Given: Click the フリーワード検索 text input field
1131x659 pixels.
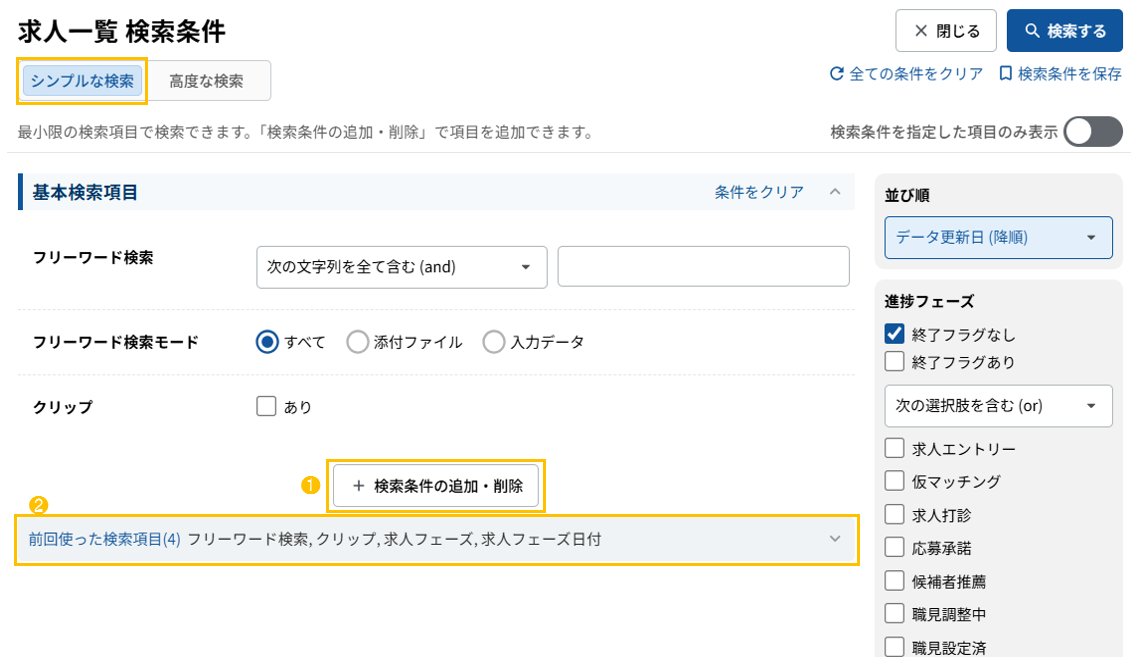Looking at the screenshot, I should [x=703, y=267].
